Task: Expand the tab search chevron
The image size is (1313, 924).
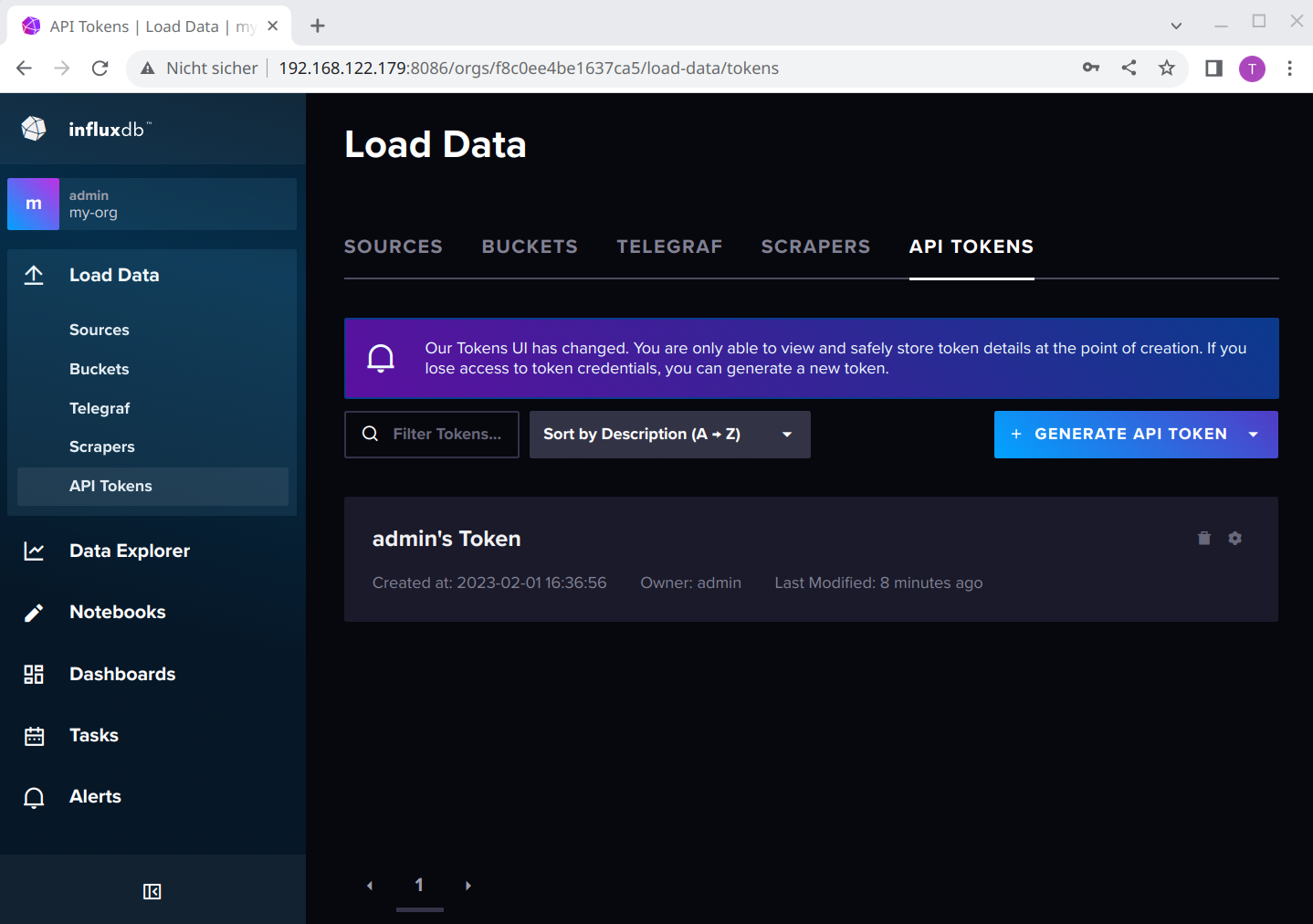Action: [1176, 26]
